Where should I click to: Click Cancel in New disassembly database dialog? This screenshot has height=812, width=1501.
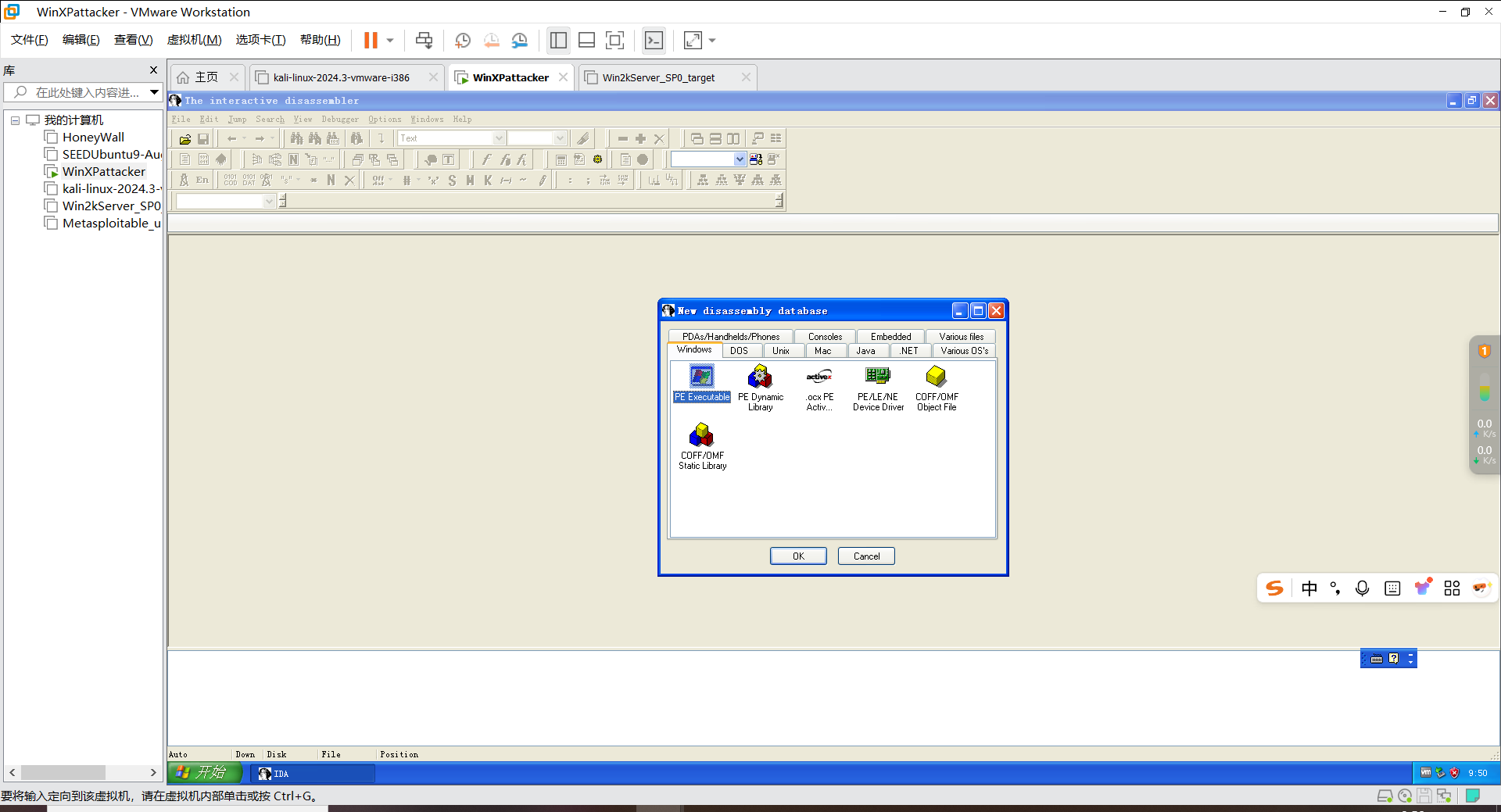[x=866, y=556]
